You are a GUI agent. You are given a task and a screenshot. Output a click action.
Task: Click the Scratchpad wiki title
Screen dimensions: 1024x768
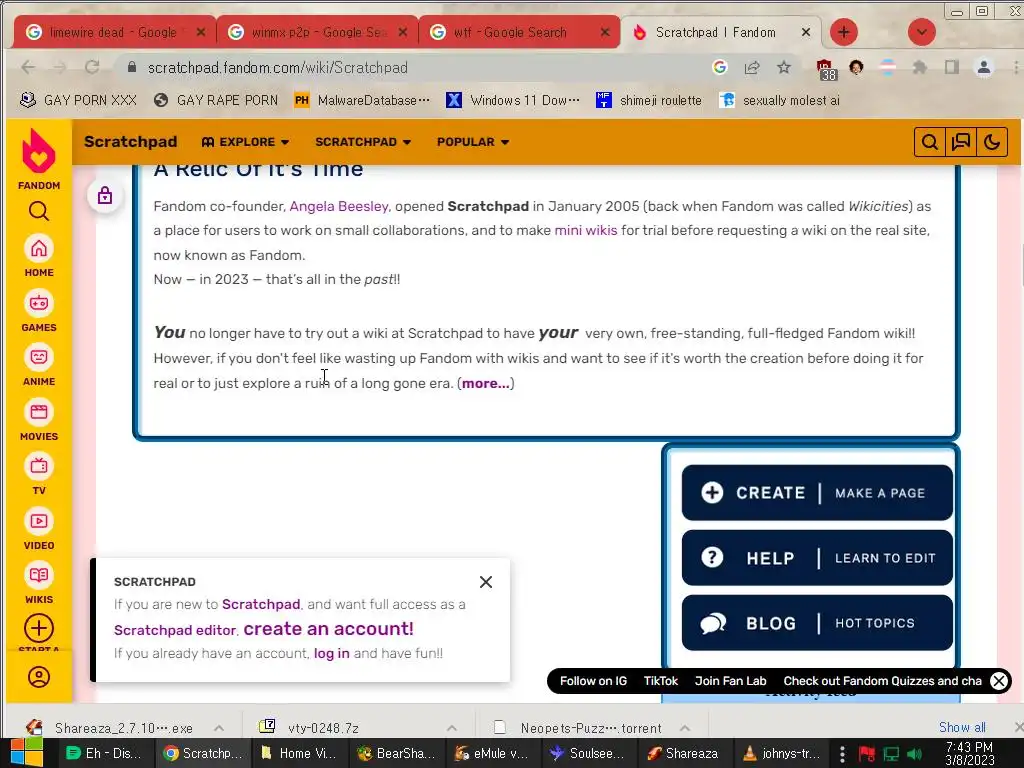click(x=130, y=142)
